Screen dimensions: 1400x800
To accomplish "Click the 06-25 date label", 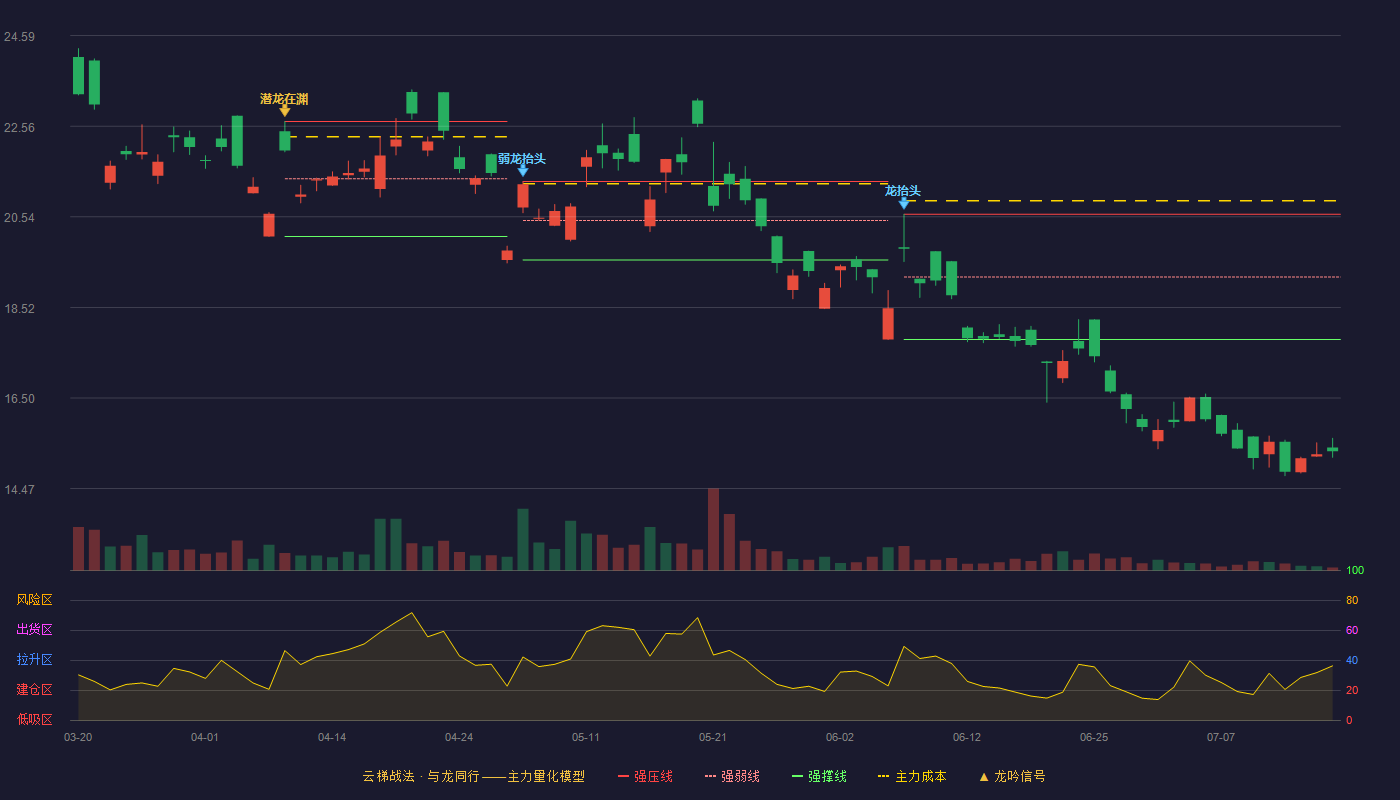I will (1094, 737).
